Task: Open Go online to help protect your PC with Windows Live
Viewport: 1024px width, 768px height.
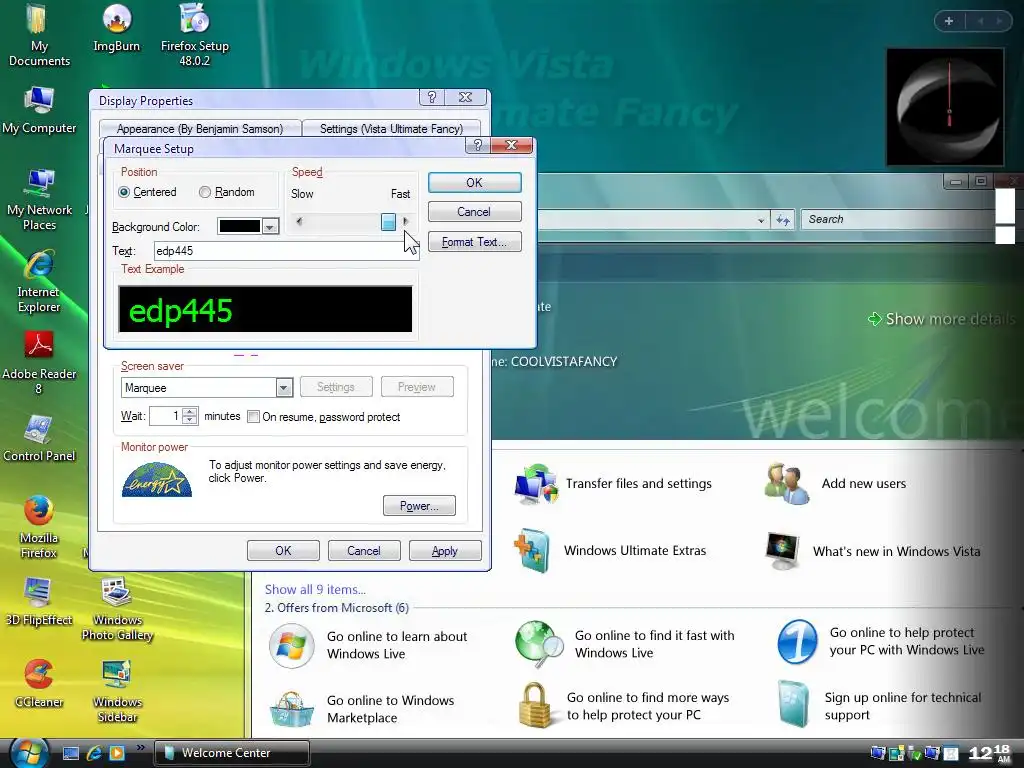Action: 881,642
